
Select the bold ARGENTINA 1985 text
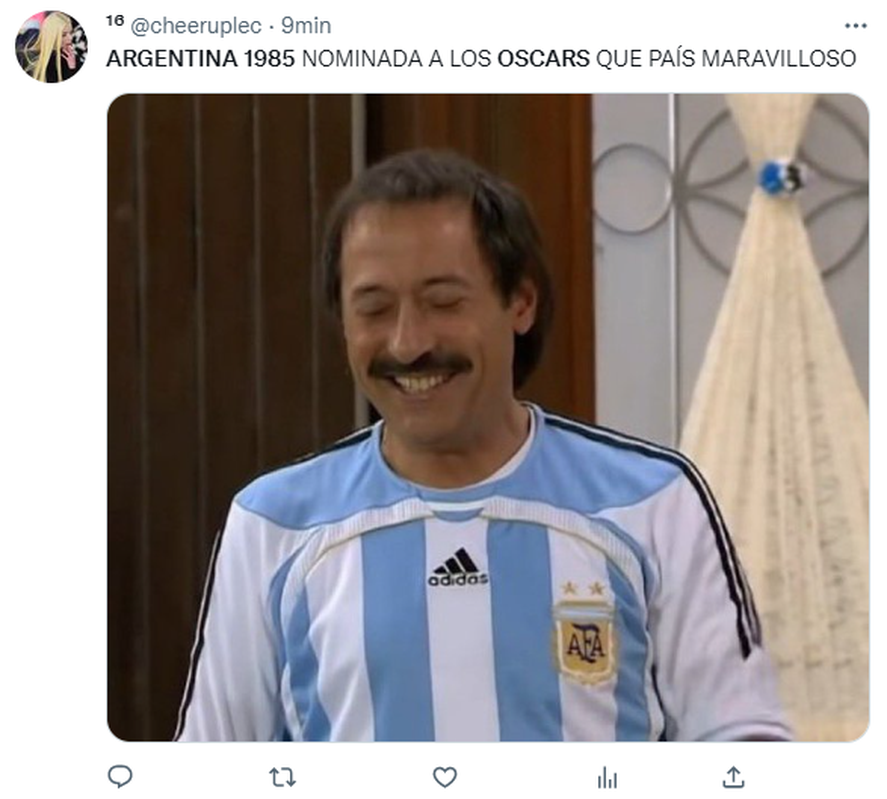click(x=200, y=58)
